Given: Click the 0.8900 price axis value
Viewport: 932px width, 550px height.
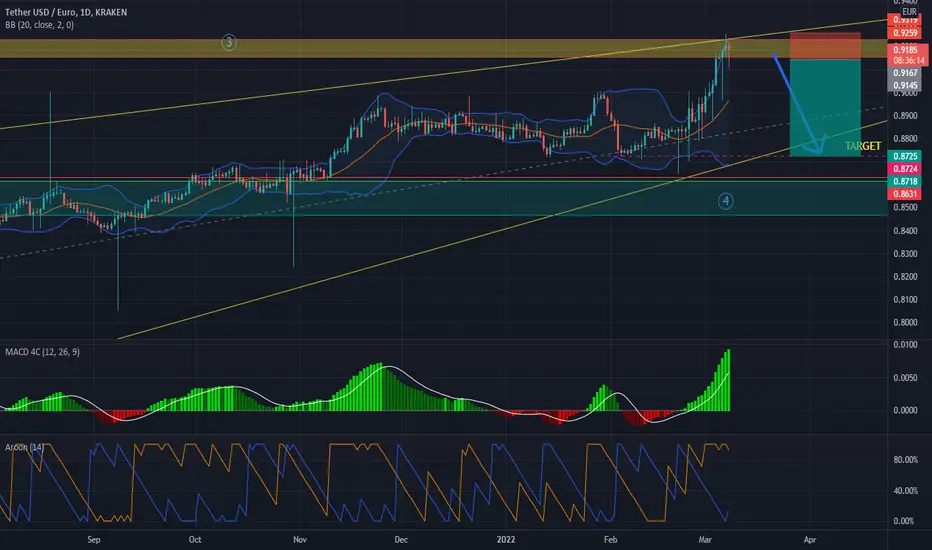Looking at the screenshot, I should [905, 116].
